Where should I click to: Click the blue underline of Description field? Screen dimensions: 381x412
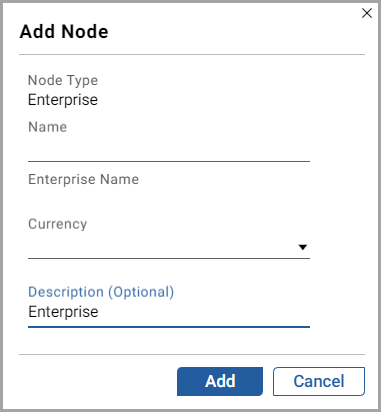[x=169, y=327]
